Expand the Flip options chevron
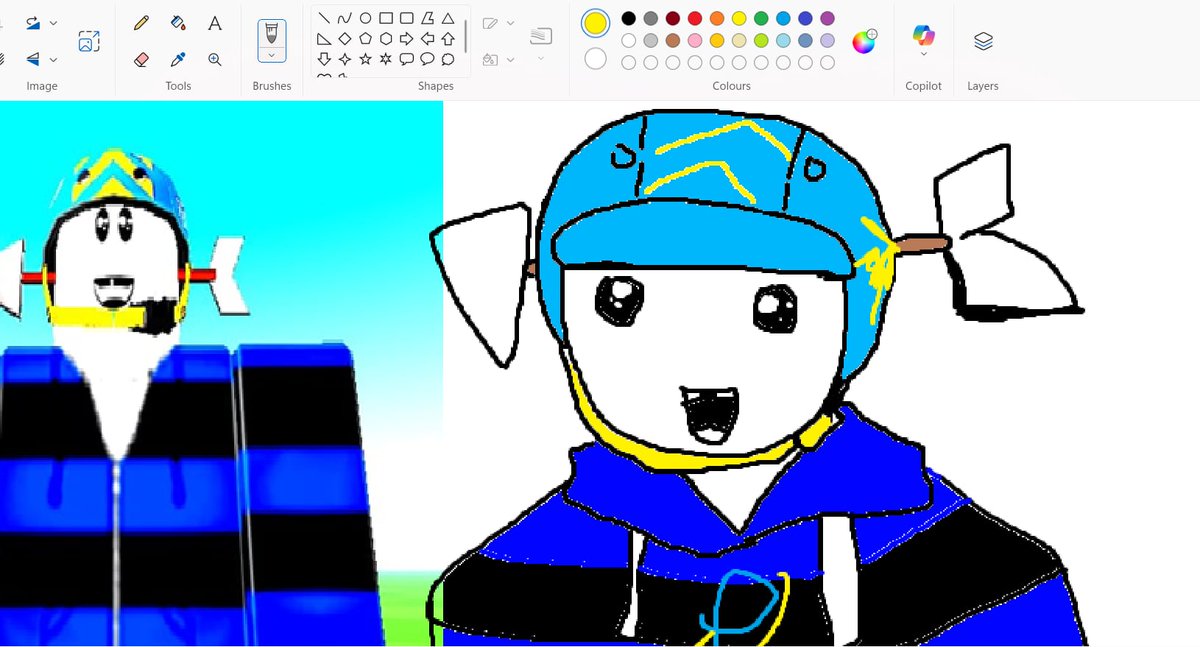1200x647 pixels. (53, 59)
